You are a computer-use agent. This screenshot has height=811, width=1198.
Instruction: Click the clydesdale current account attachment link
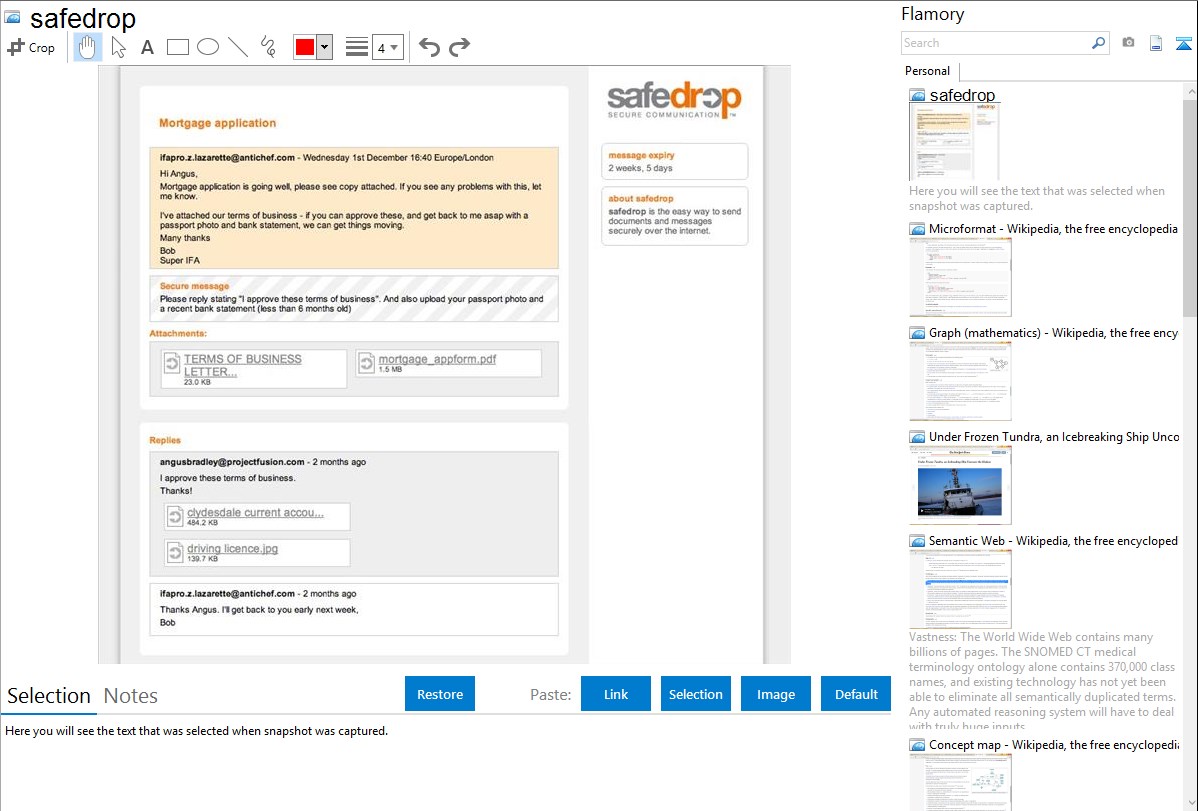(x=255, y=513)
